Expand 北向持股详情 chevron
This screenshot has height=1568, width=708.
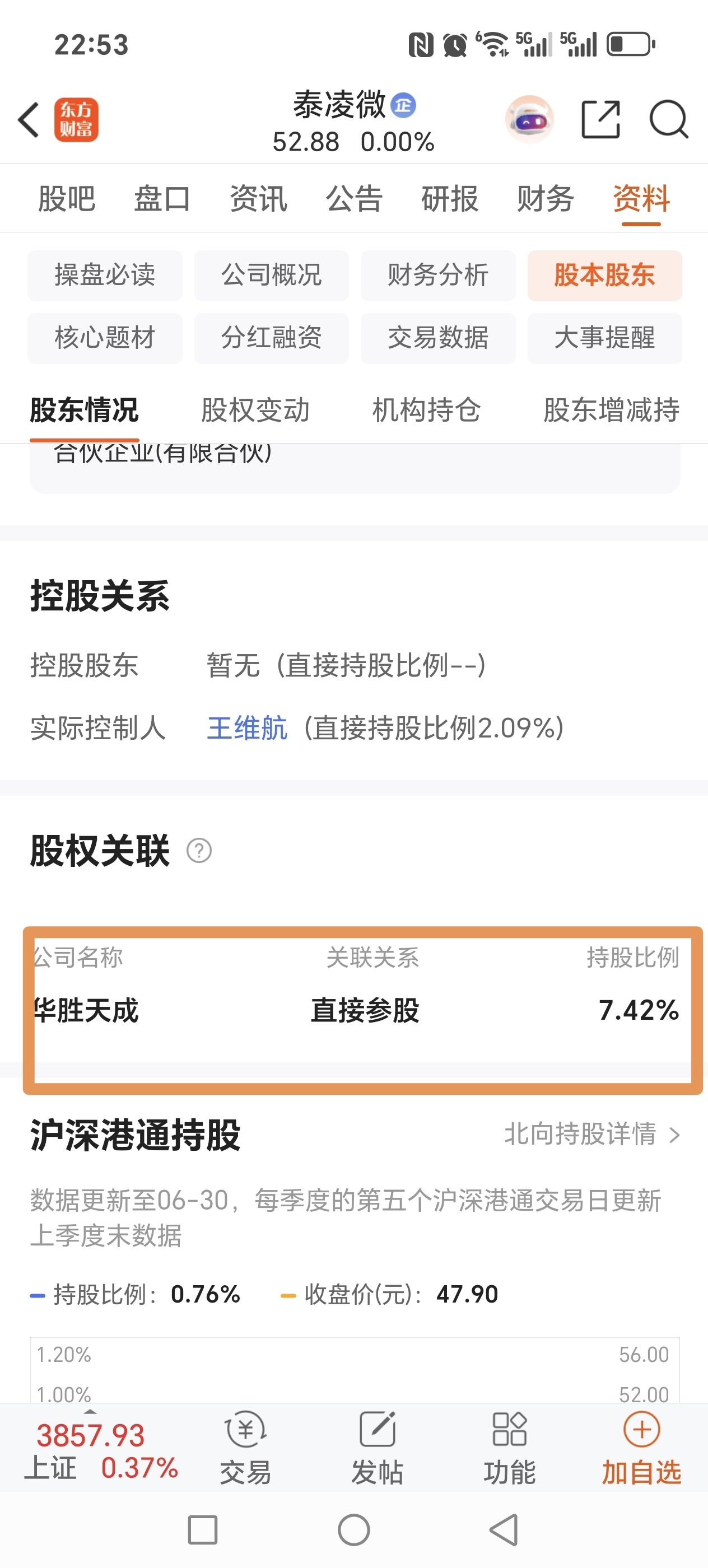click(674, 1135)
